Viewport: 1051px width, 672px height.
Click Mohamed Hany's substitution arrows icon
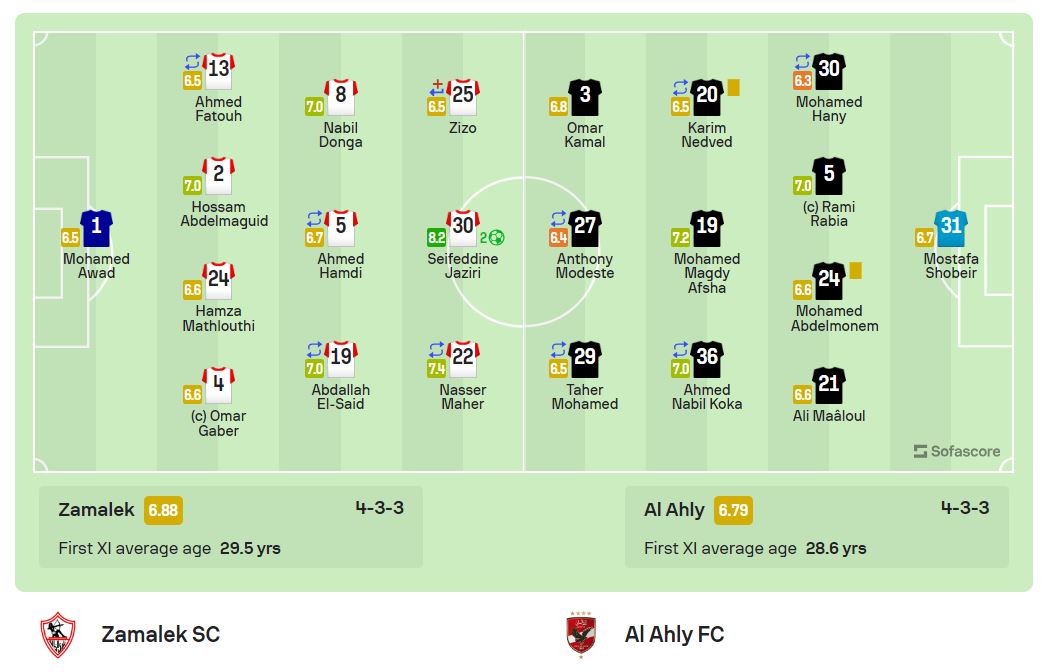point(802,61)
